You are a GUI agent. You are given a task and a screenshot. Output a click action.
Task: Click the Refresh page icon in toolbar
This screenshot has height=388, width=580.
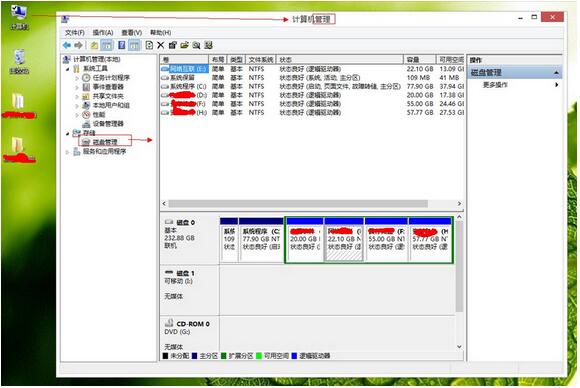149,45
